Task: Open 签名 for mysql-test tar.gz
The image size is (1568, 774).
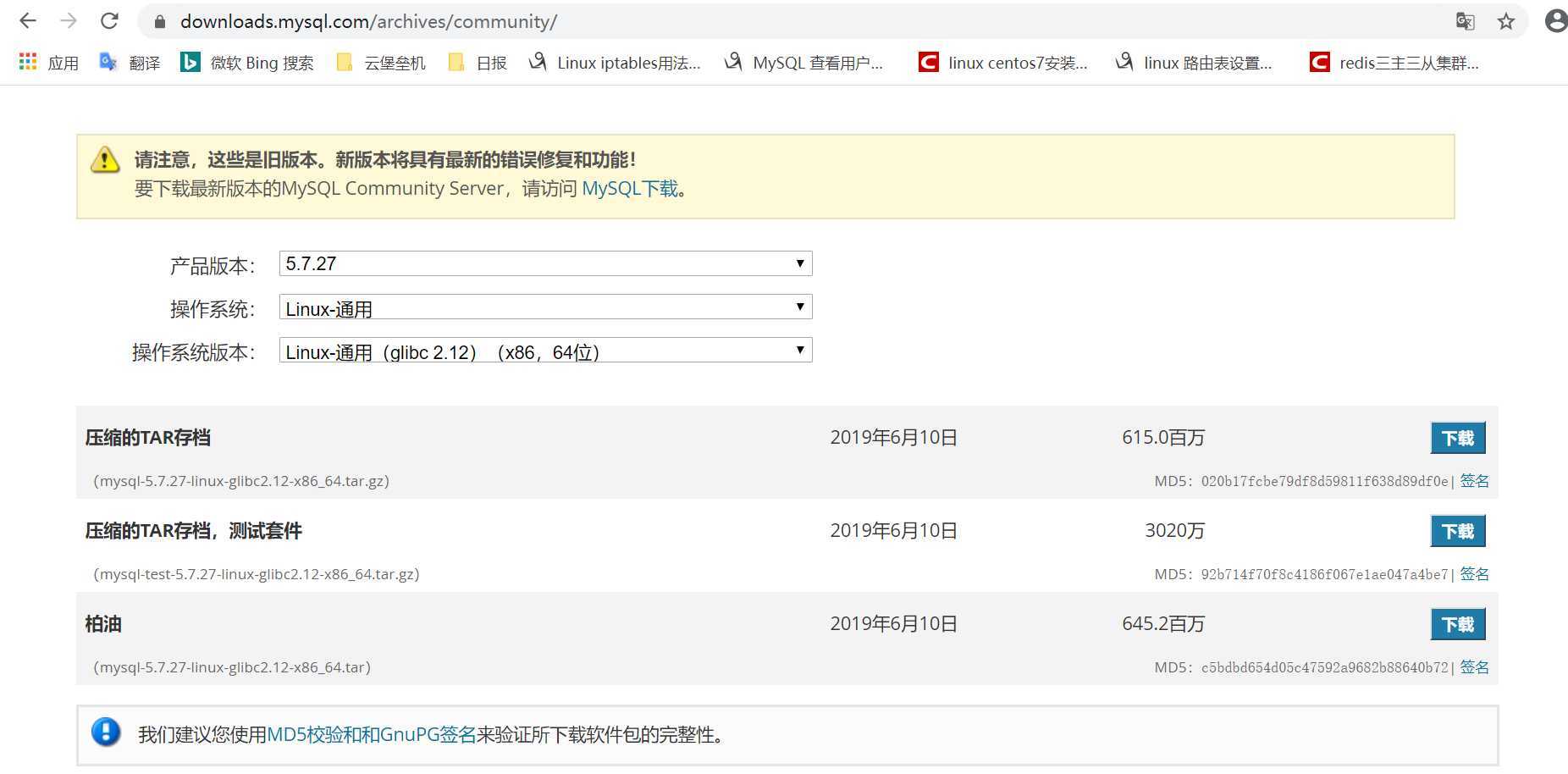Action: point(1474,574)
